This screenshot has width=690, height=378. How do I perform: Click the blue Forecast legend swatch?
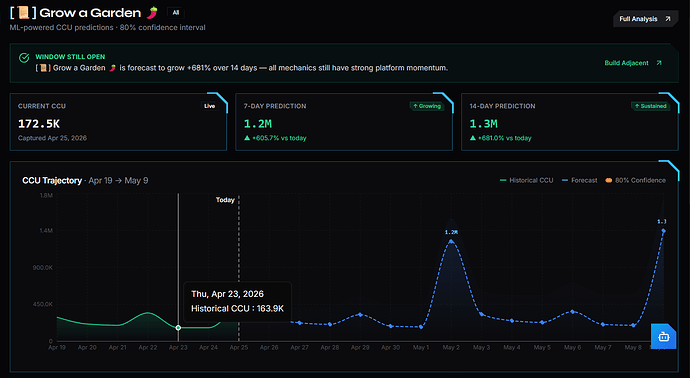tap(565, 180)
